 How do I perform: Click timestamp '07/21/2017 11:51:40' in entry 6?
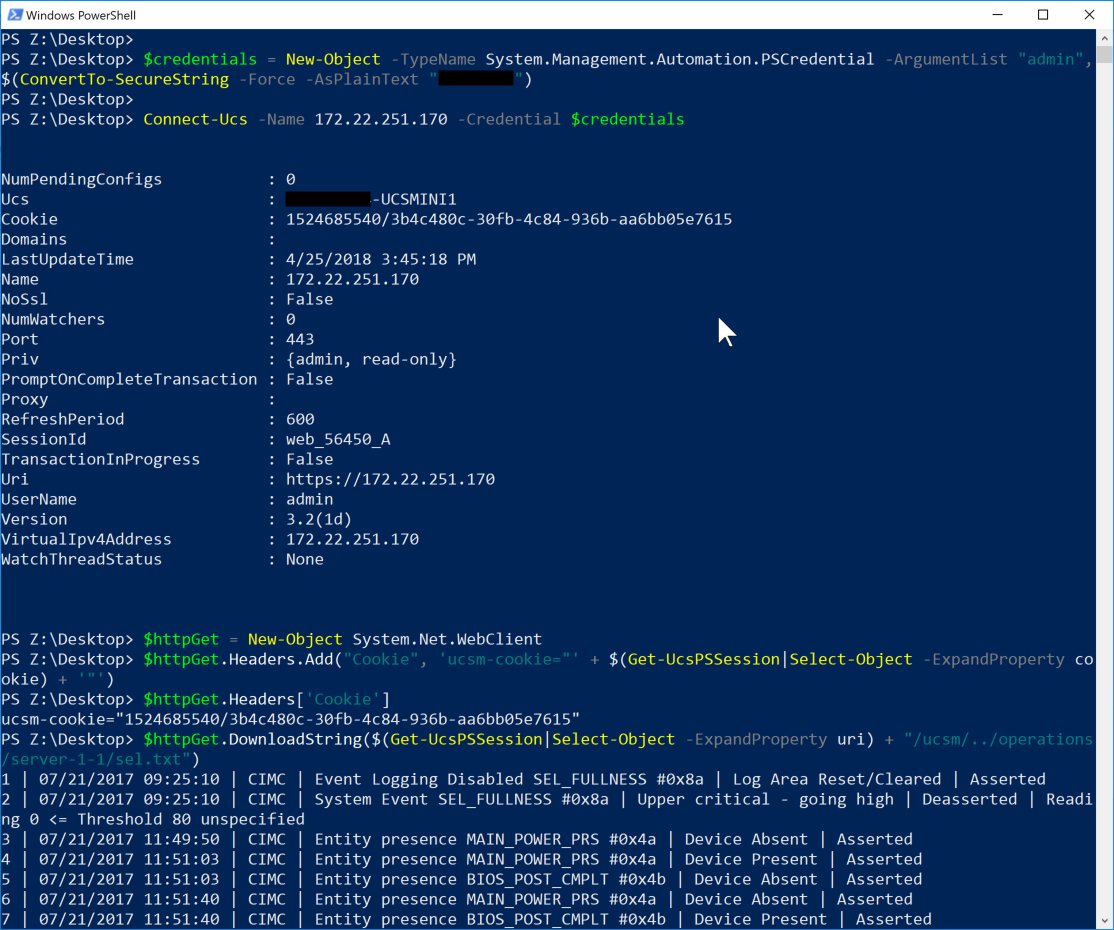[x=129, y=899]
